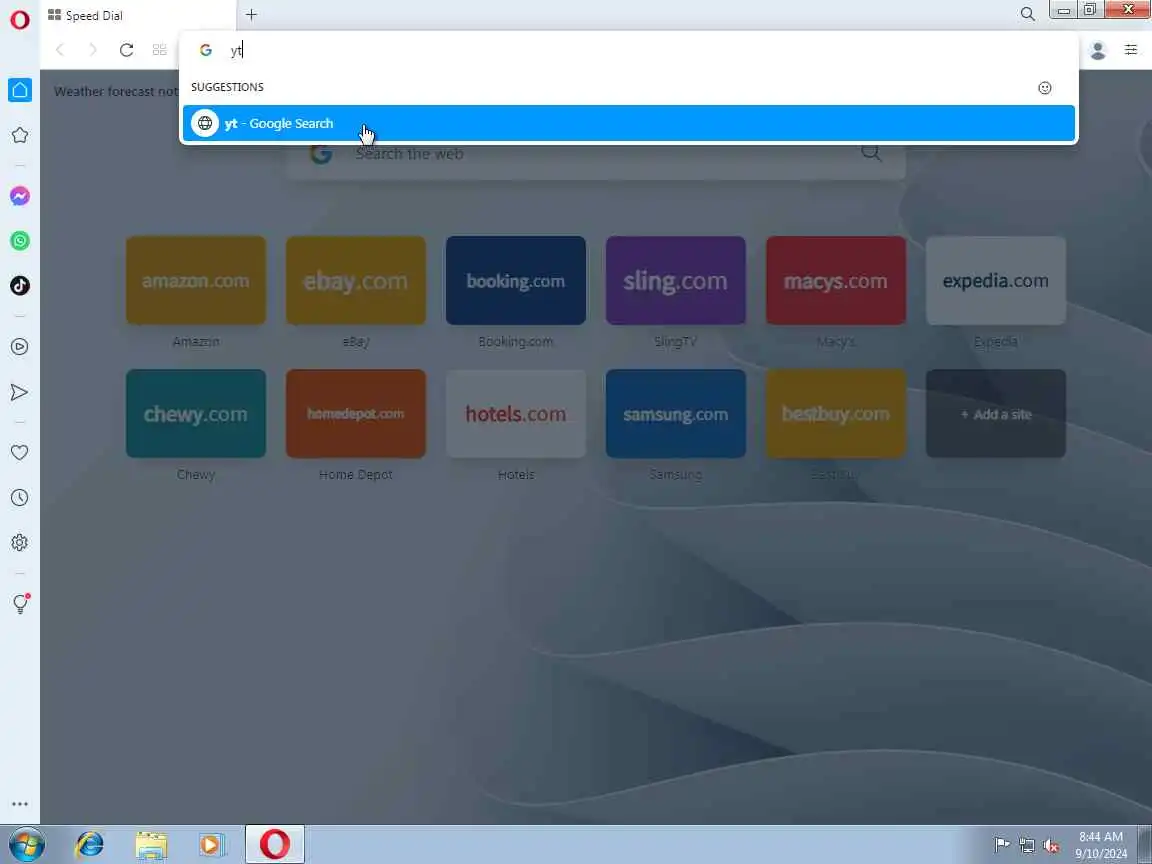Screen dimensions: 1152x864
Task: Open the amazon.com speed dial tile
Action: [195, 280]
